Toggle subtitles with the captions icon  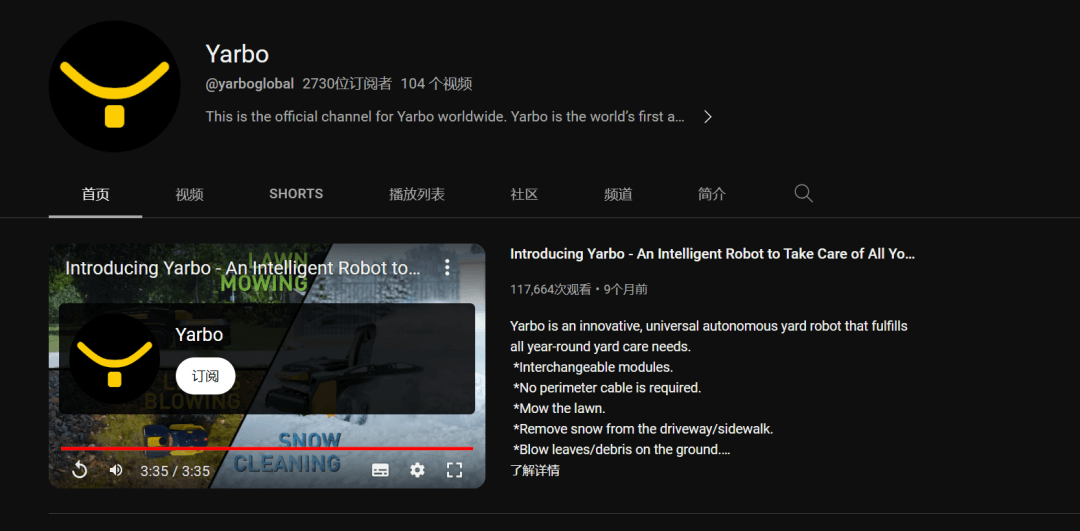(x=380, y=470)
